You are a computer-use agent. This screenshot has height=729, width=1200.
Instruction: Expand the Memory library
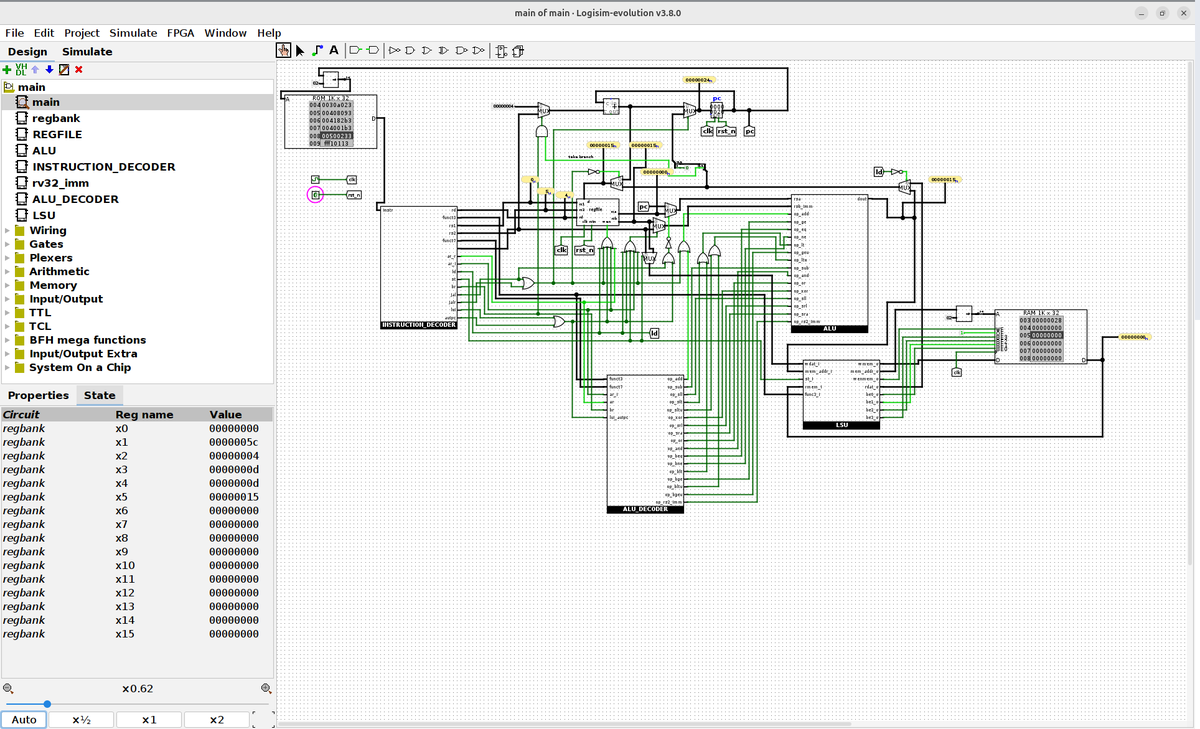tap(8, 285)
